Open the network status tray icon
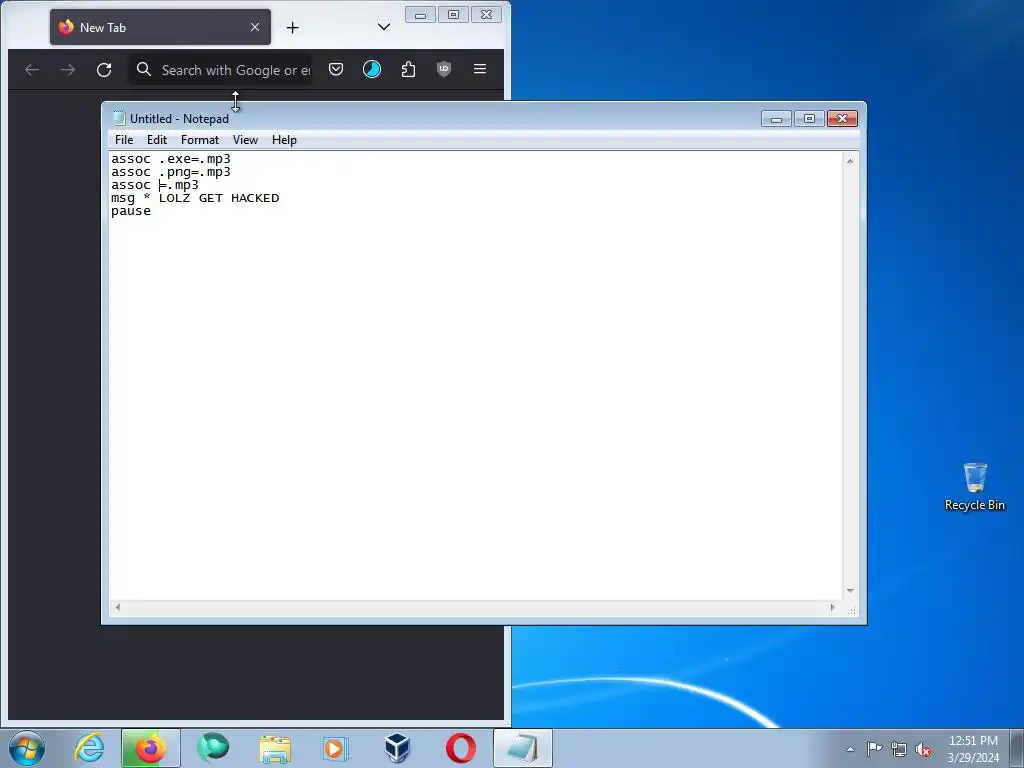This screenshot has height=768, width=1024. 899,749
